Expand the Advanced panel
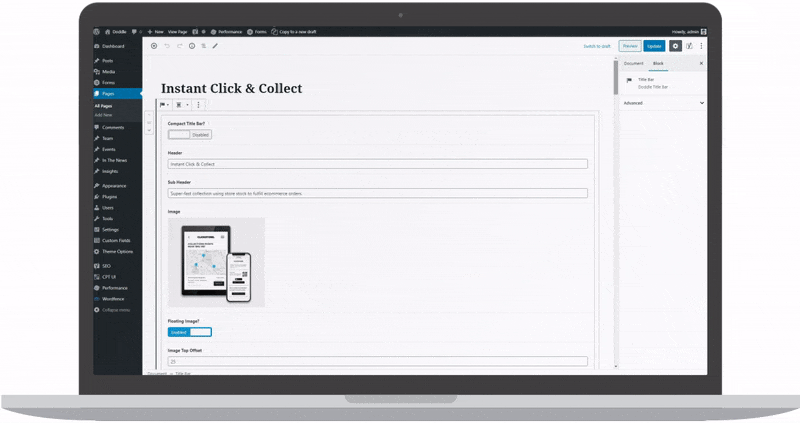800x423 pixels. point(662,102)
